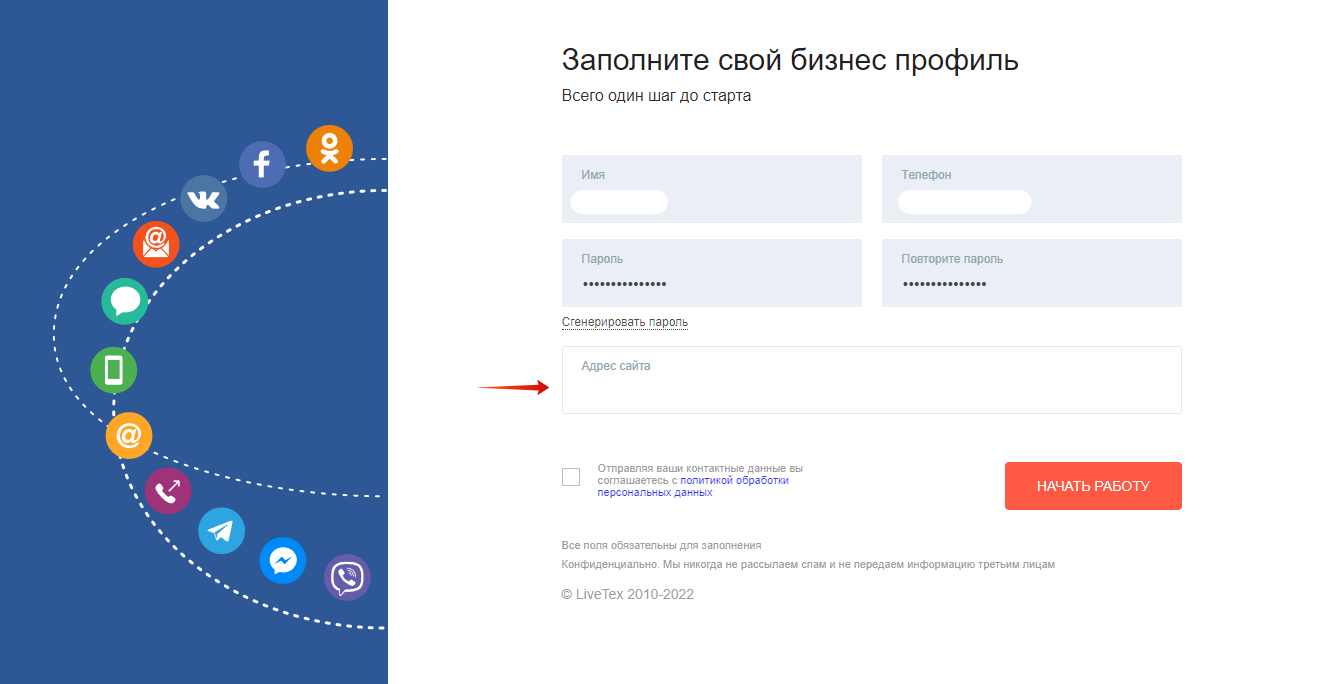Image resolution: width=1322 pixels, height=684 pixels.
Task: Click the Пароль password field
Action: coord(712,273)
